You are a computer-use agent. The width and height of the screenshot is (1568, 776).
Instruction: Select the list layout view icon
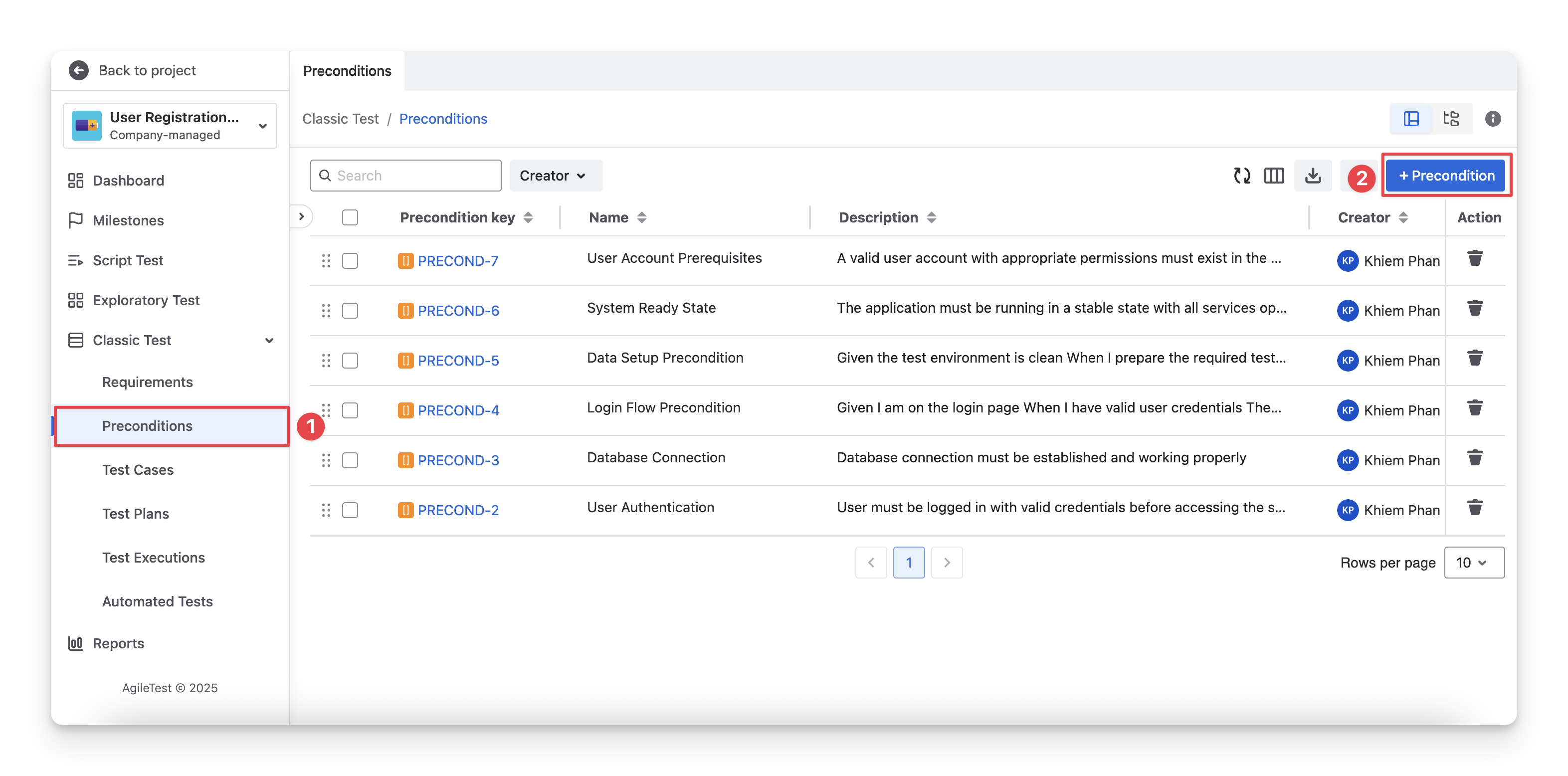click(1411, 119)
